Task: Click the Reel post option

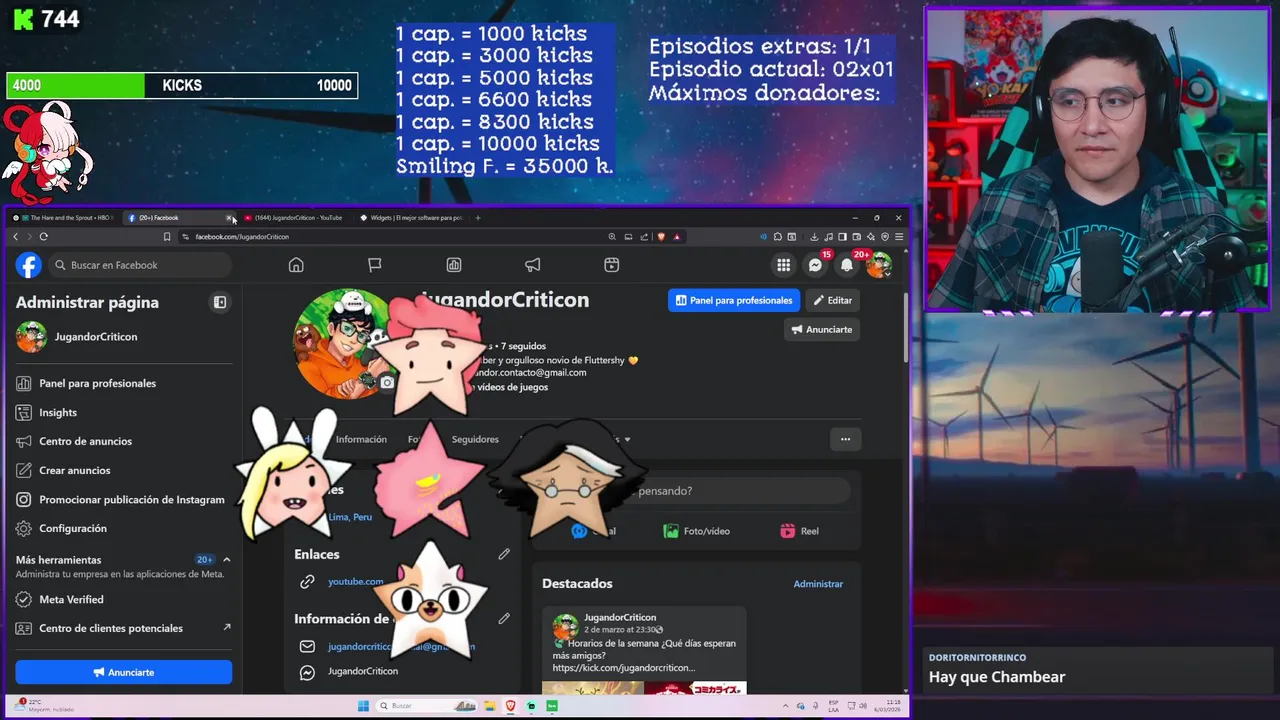Action: tap(800, 531)
